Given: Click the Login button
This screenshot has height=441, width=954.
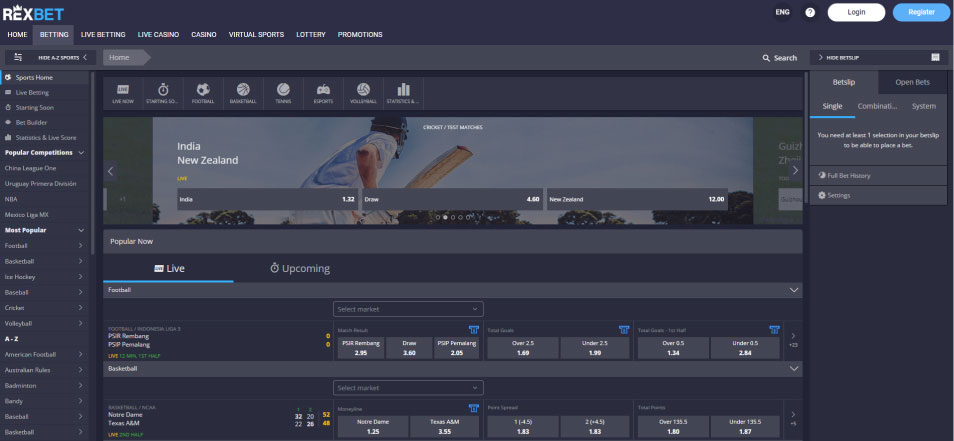Looking at the screenshot, I should (x=856, y=12).
